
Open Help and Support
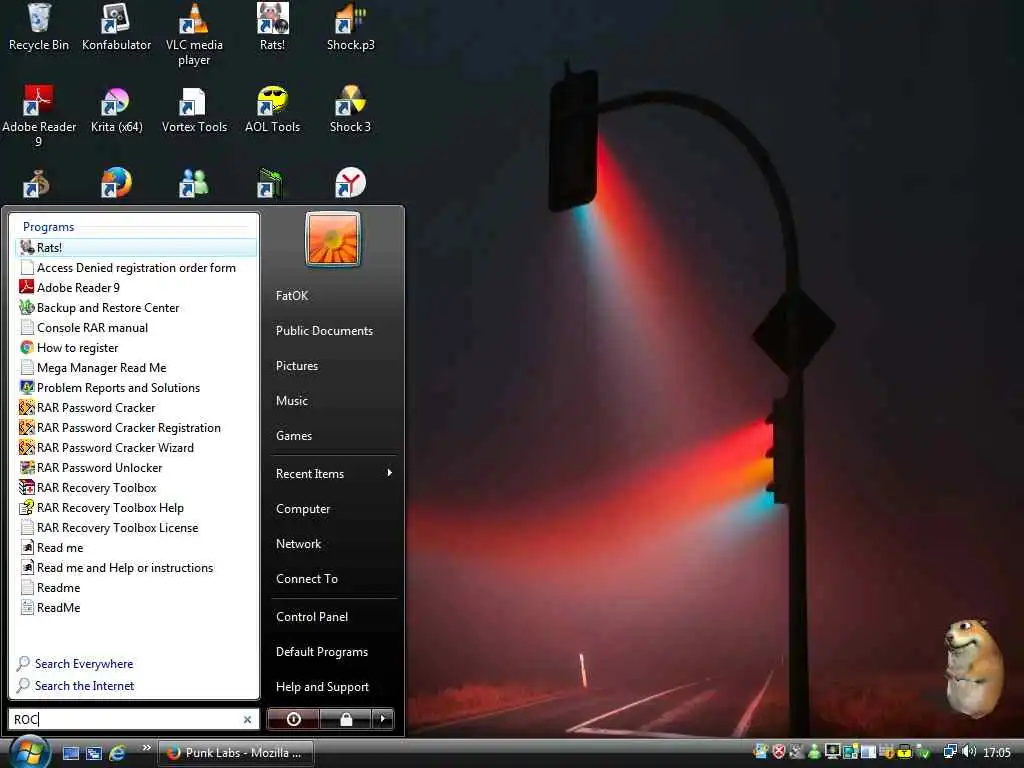click(x=323, y=687)
